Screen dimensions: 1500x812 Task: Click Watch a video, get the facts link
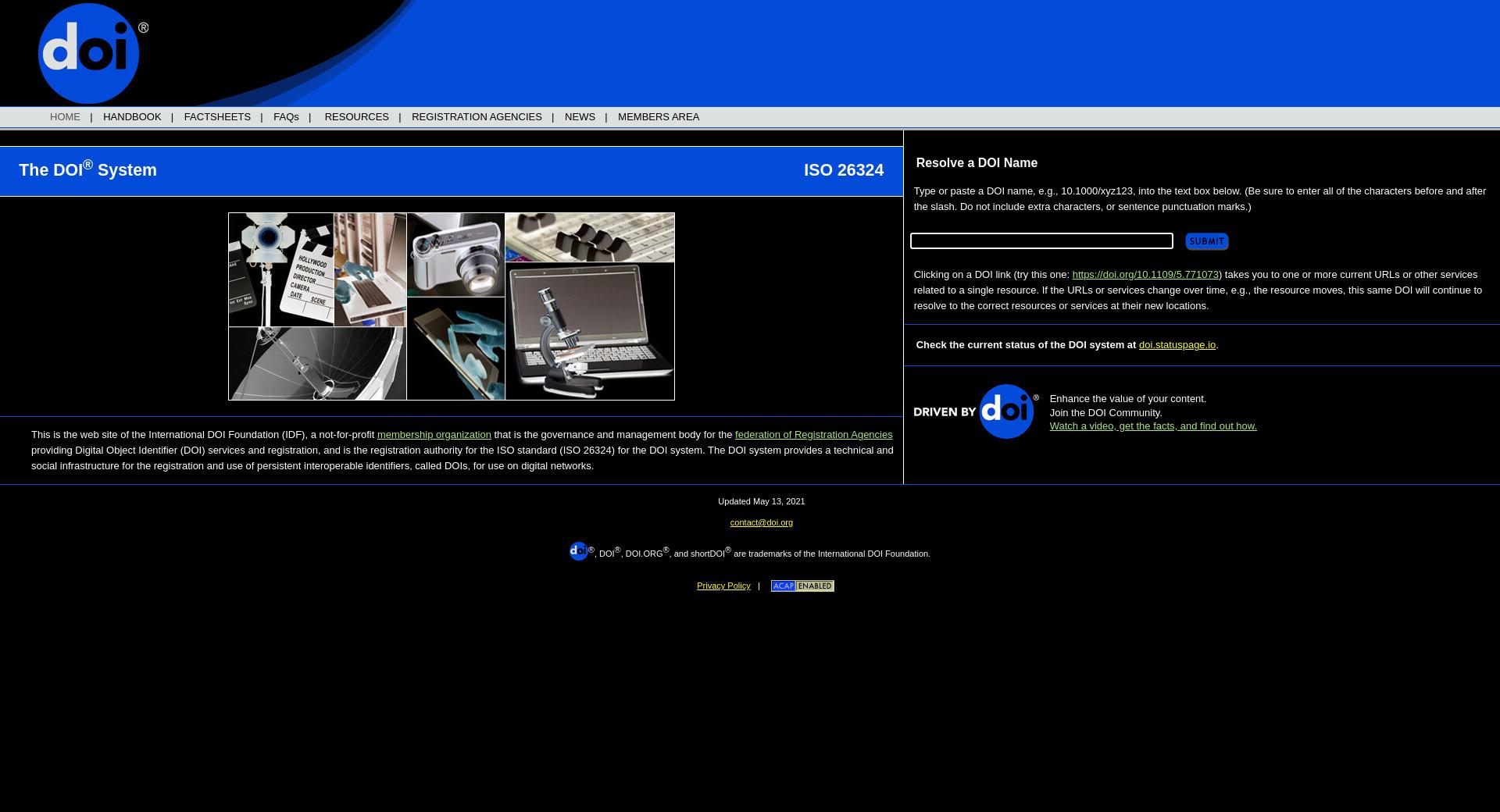[1153, 426]
